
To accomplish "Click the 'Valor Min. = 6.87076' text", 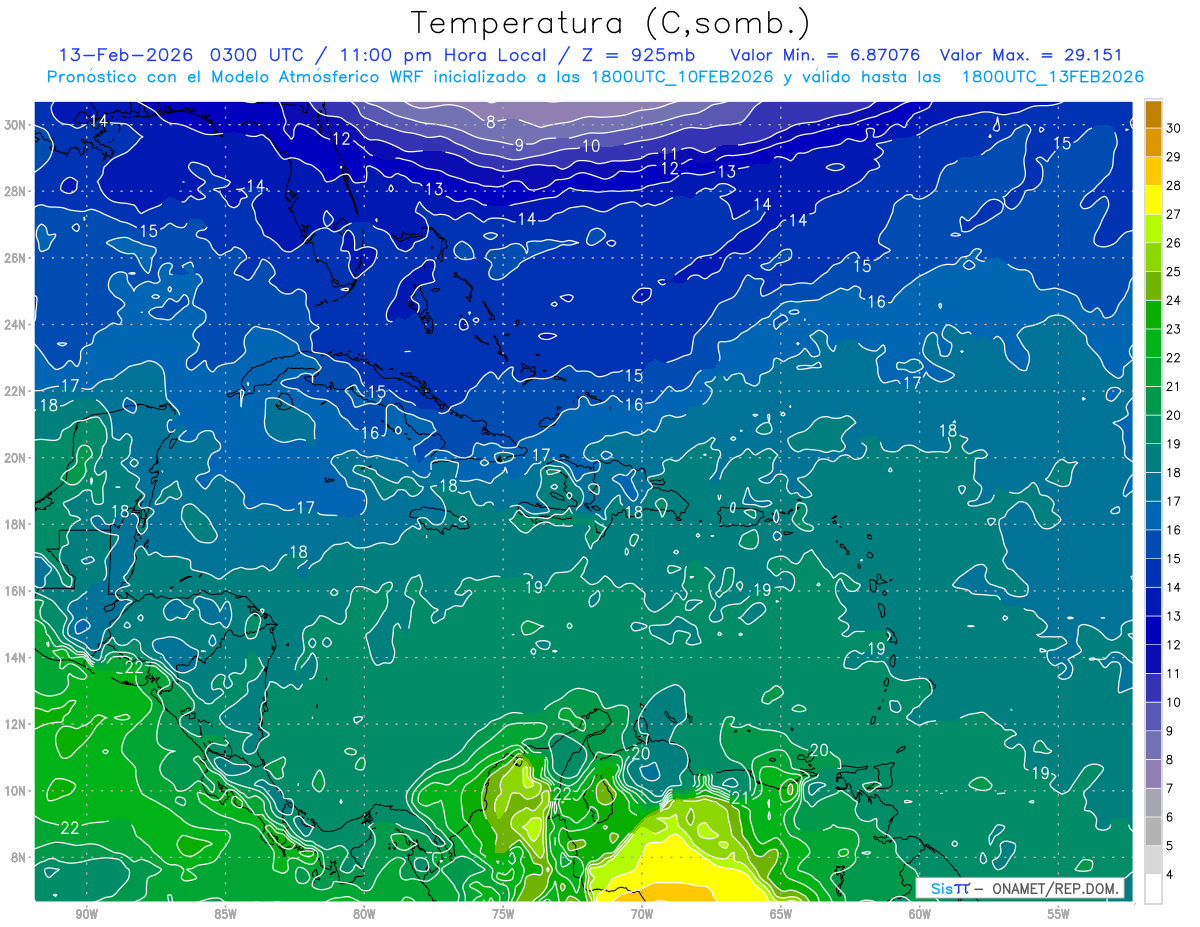I will pos(827,55).
